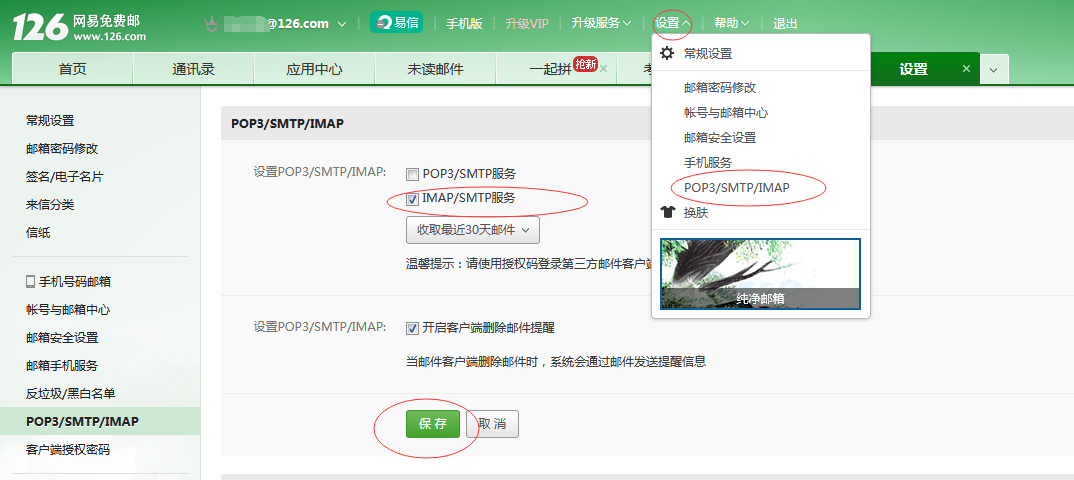Screen dimensions: 1074x480
Task: Open the 收取最近30天邮件 dropdown
Action: 472,230
